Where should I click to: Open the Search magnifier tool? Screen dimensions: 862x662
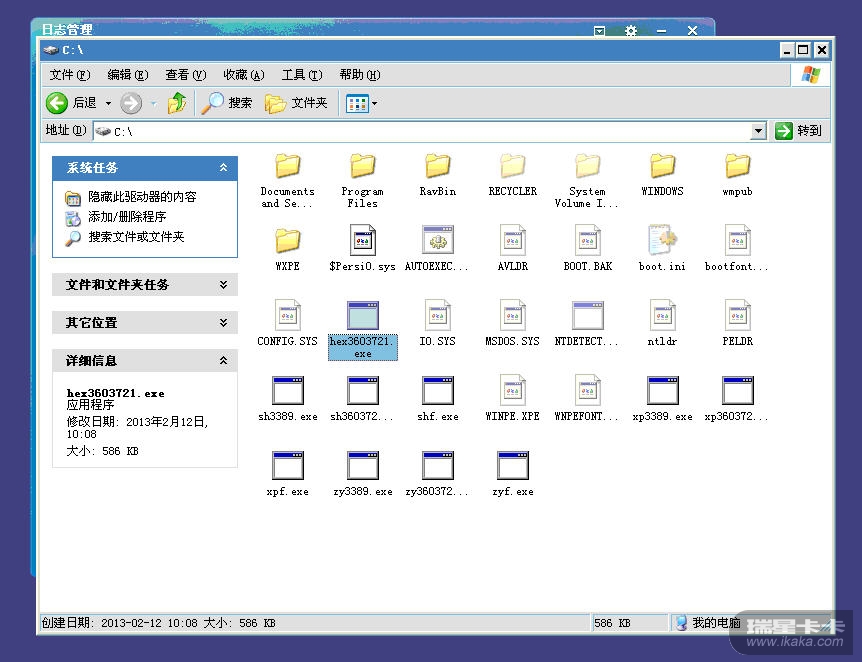point(227,103)
